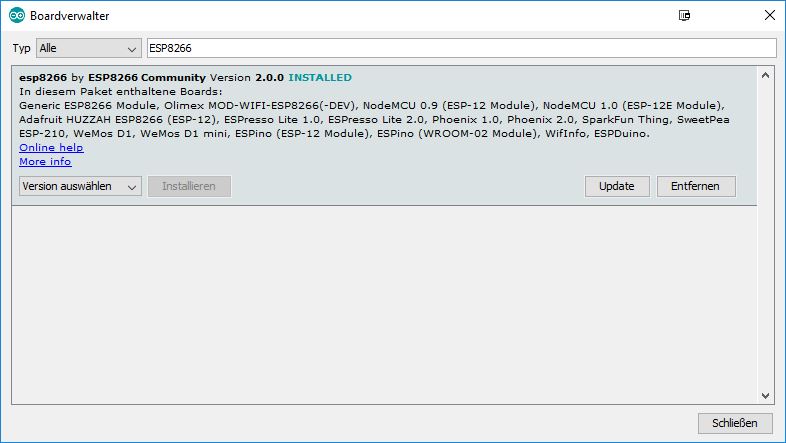786x443 pixels.
Task: Expand the Version auswählen dropdown
Action: point(80,186)
